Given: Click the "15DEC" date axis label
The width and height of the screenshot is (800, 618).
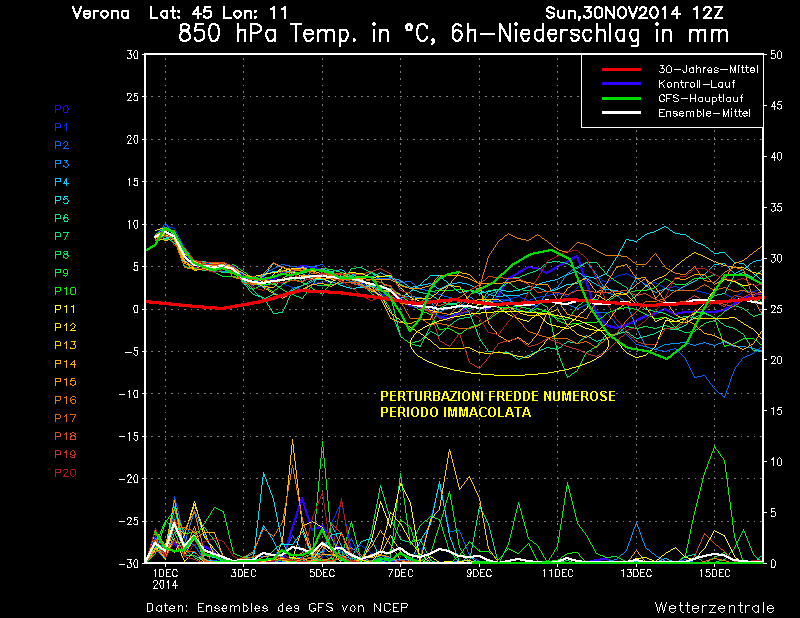Looking at the screenshot, I should pyautogui.click(x=714, y=573).
